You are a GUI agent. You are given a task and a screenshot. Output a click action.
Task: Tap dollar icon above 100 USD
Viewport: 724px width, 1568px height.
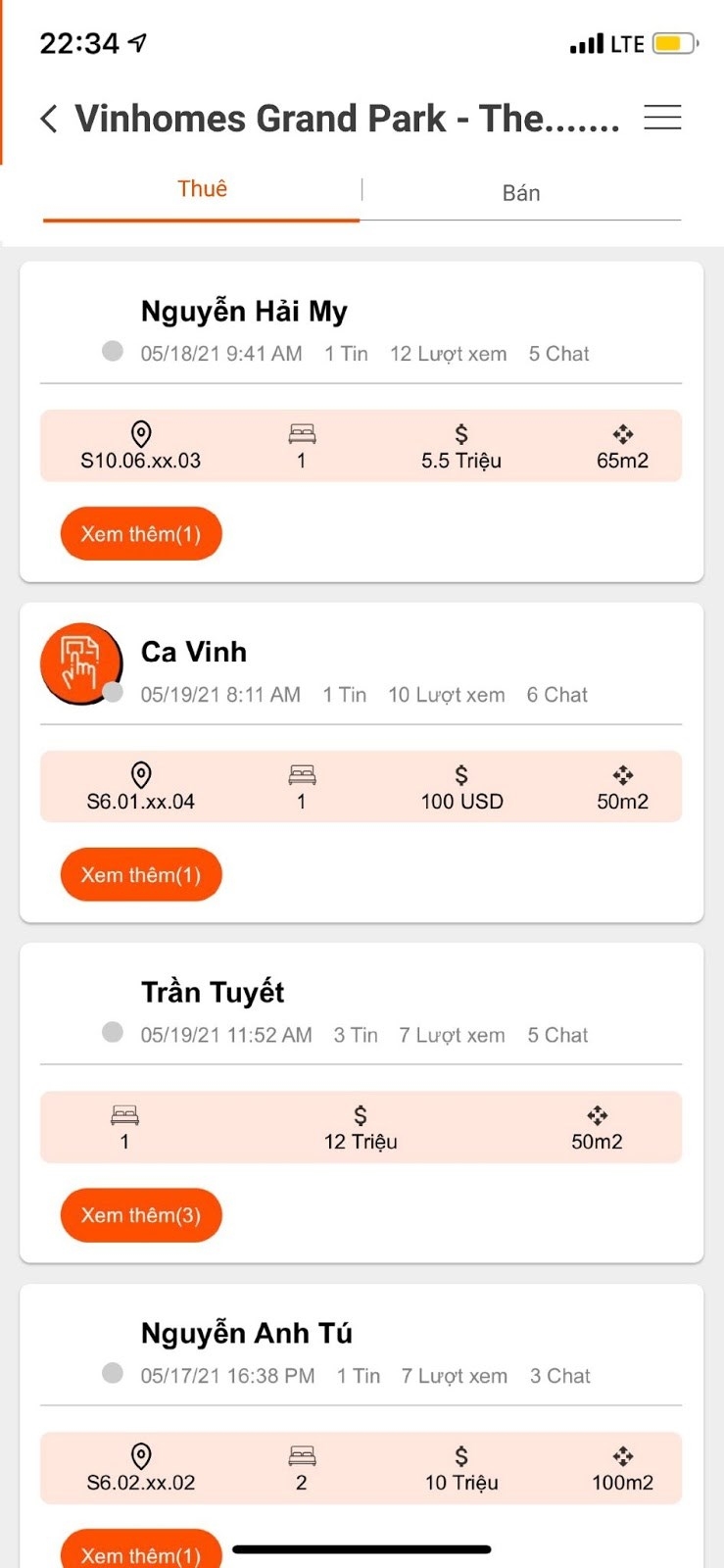coord(461,774)
